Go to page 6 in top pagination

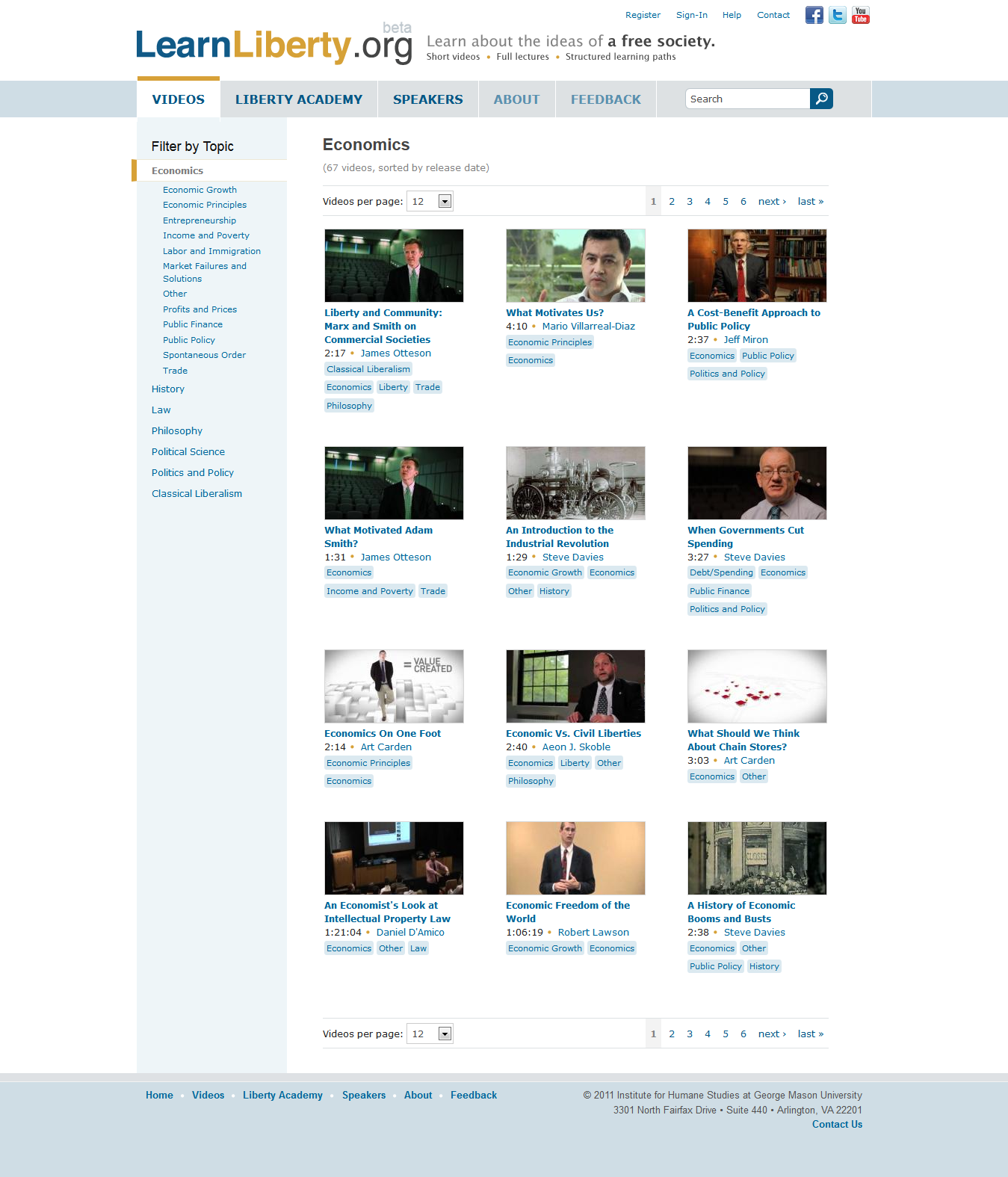tap(743, 201)
